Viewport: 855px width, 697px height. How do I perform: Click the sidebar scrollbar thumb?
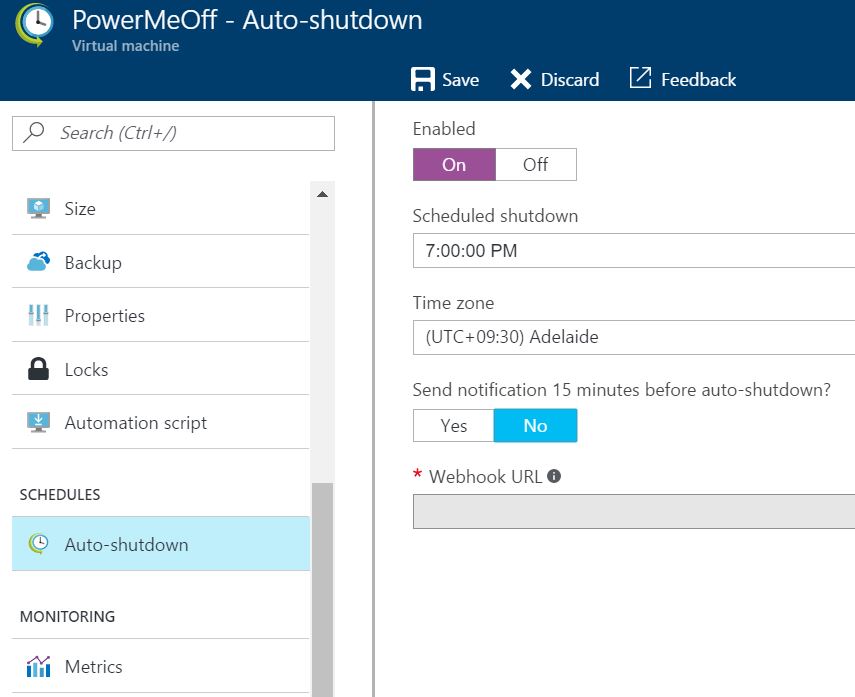(322, 589)
